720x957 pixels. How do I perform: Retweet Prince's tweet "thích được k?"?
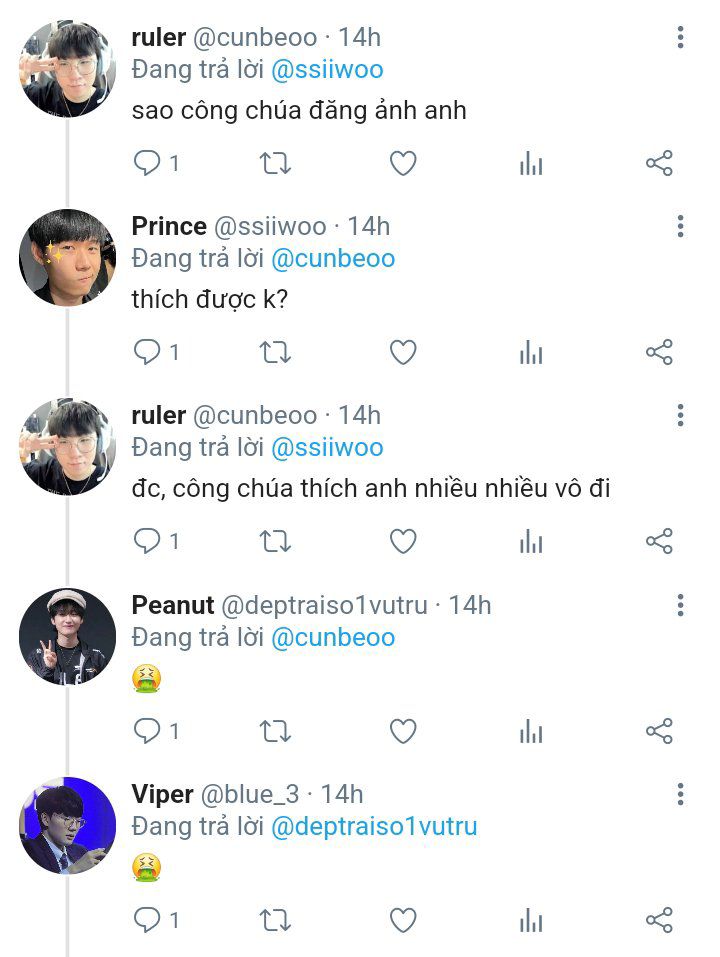tap(275, 352)
